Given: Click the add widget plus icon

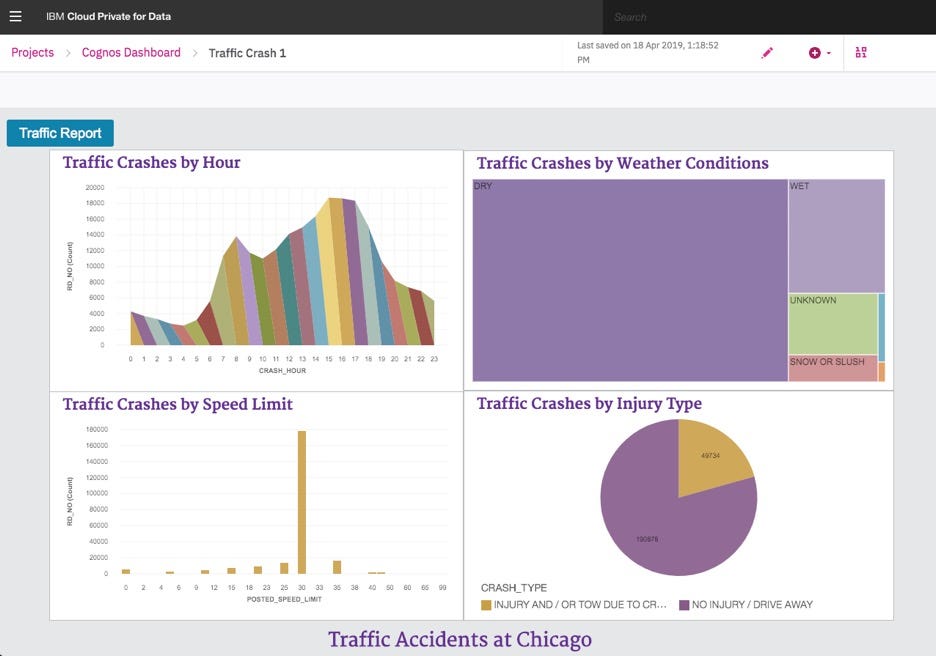Looking at the screenshot, I should tap(812, 52).
